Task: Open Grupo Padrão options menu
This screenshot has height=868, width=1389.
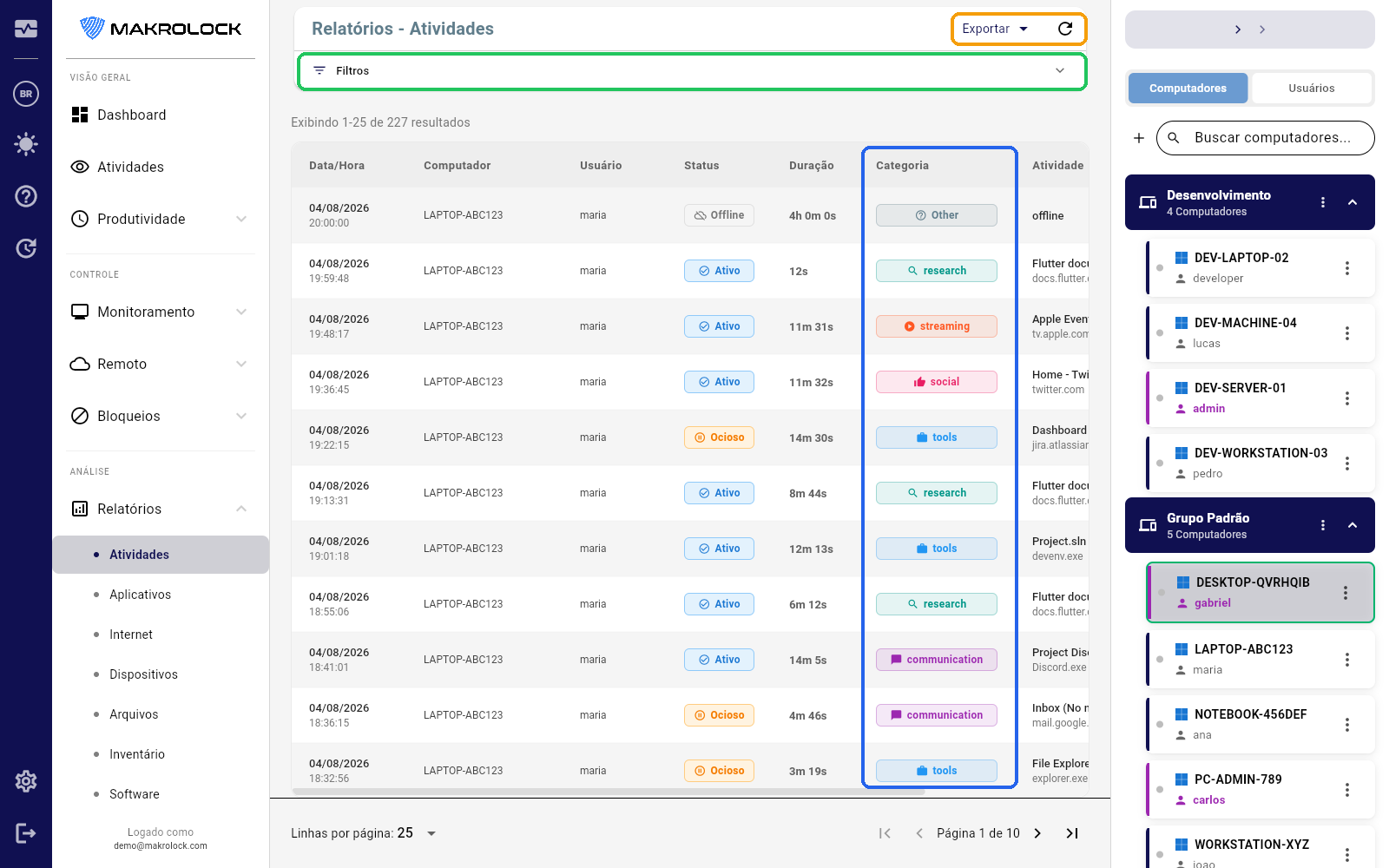Action: pos(1323,525)
